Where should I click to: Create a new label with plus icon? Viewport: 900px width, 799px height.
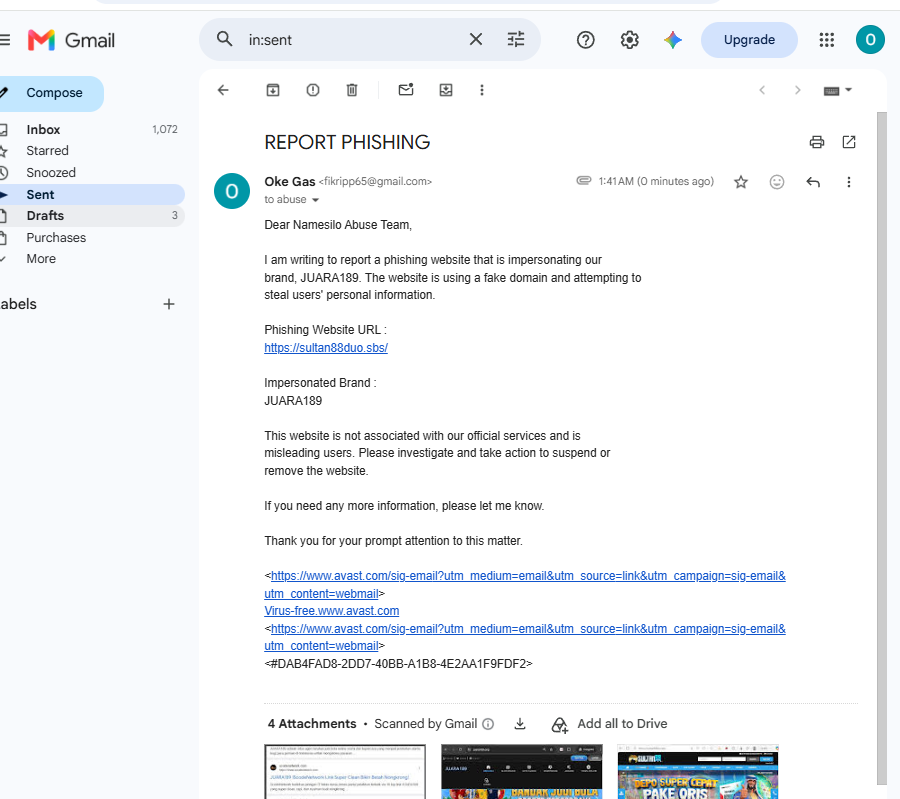click(169, 304)
